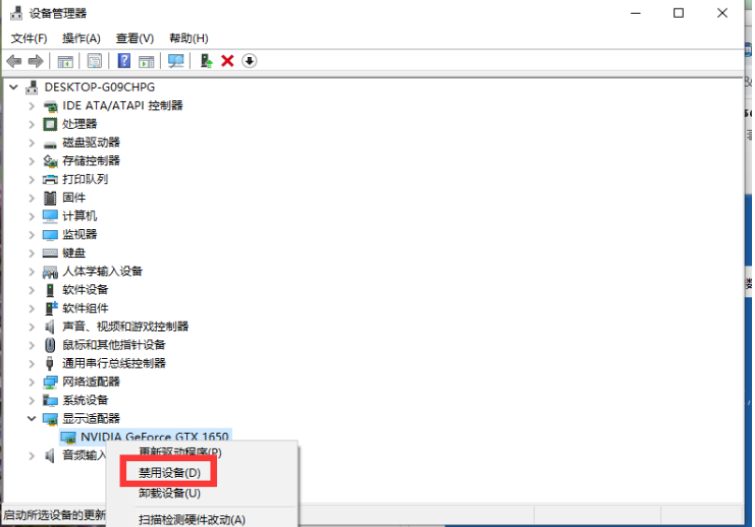Click the red X Uninstall device icon
This screenshot has height=527, width=755.
click(x=227, y=61)
